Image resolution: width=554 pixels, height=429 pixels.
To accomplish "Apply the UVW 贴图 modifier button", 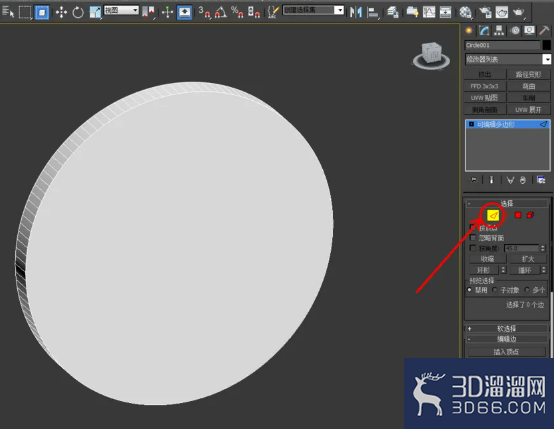I will click(x=484, y=98).
